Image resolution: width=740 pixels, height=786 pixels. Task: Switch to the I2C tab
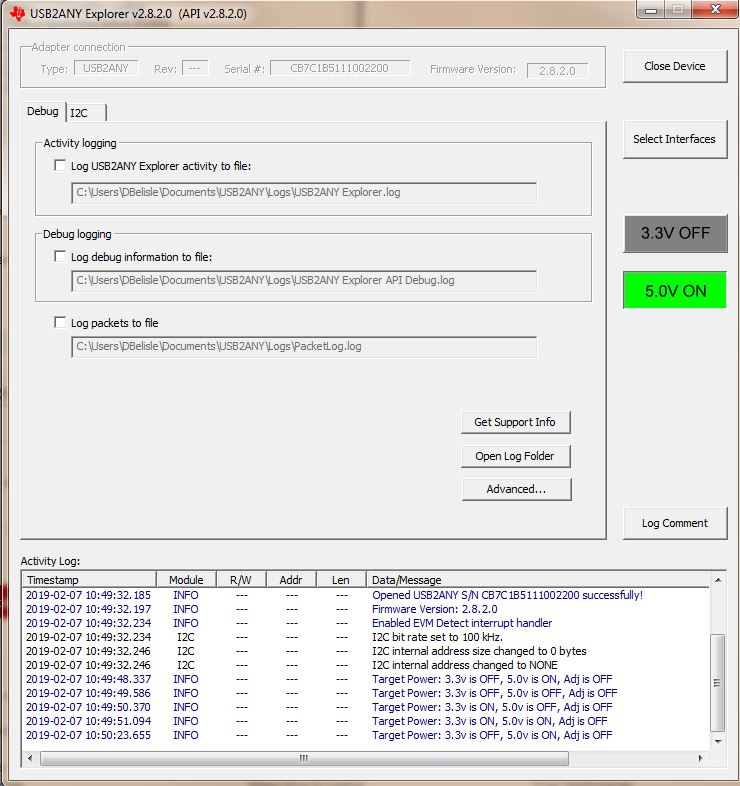point(86,113)
